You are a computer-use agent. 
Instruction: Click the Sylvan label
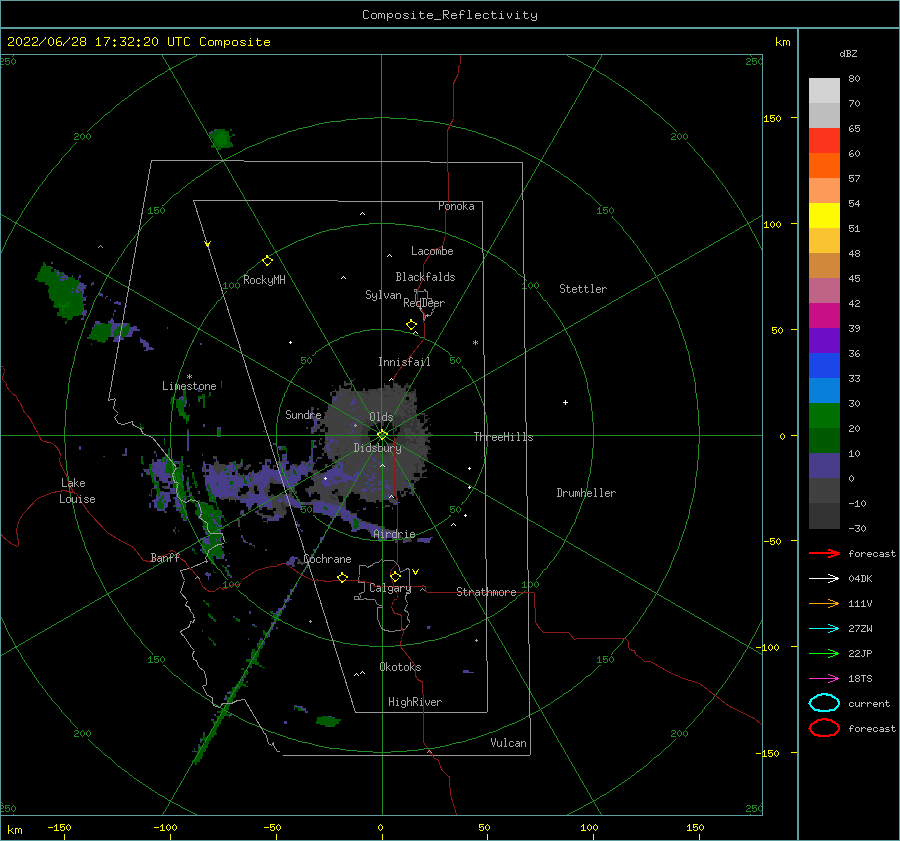coord(383,295)
